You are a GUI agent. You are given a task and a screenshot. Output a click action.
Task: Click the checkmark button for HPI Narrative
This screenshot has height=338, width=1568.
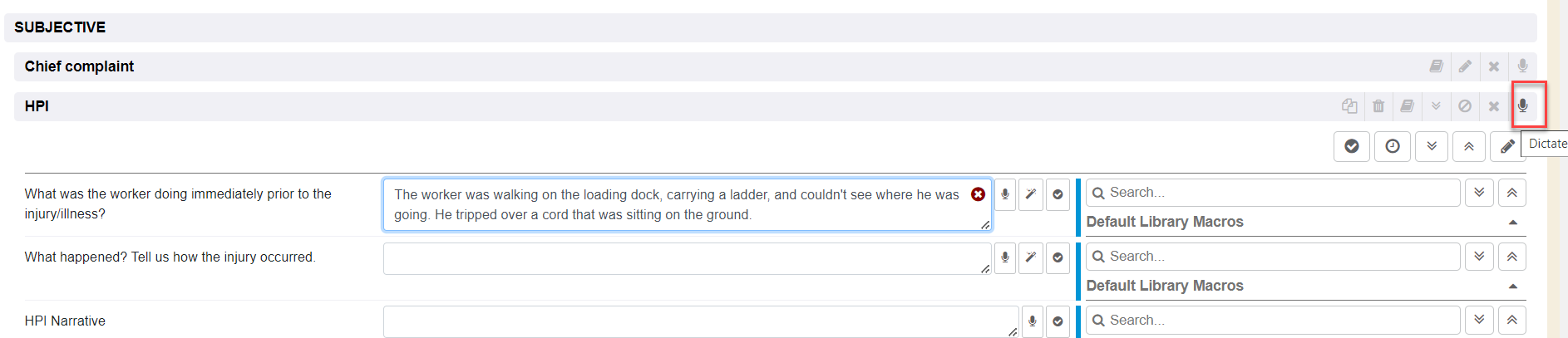tap(1058, 321)
